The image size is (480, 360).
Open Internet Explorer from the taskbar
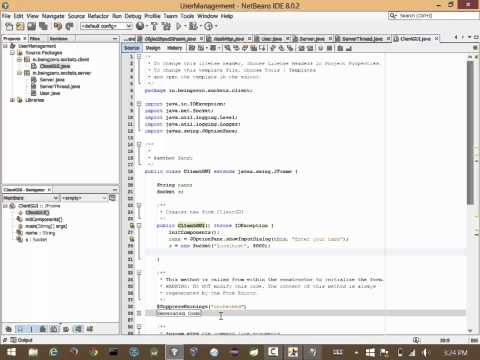53,352
